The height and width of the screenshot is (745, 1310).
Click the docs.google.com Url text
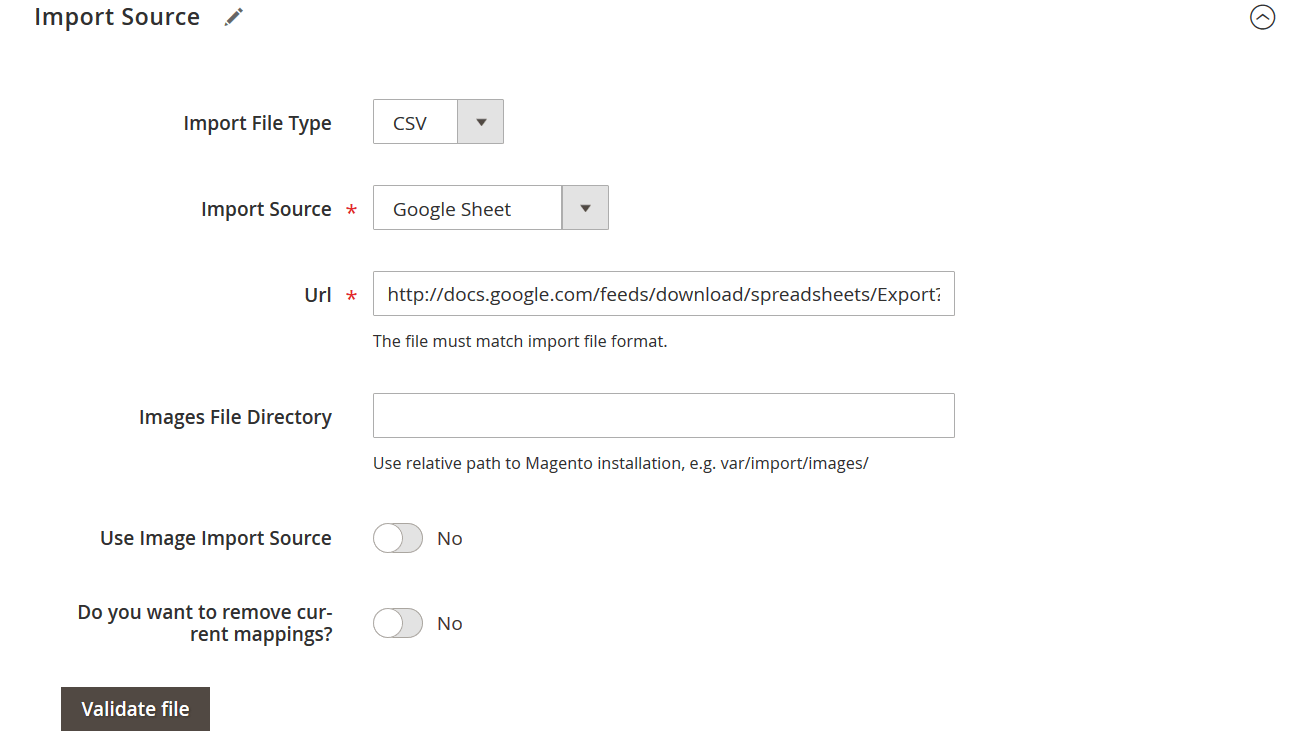(663, 293)
